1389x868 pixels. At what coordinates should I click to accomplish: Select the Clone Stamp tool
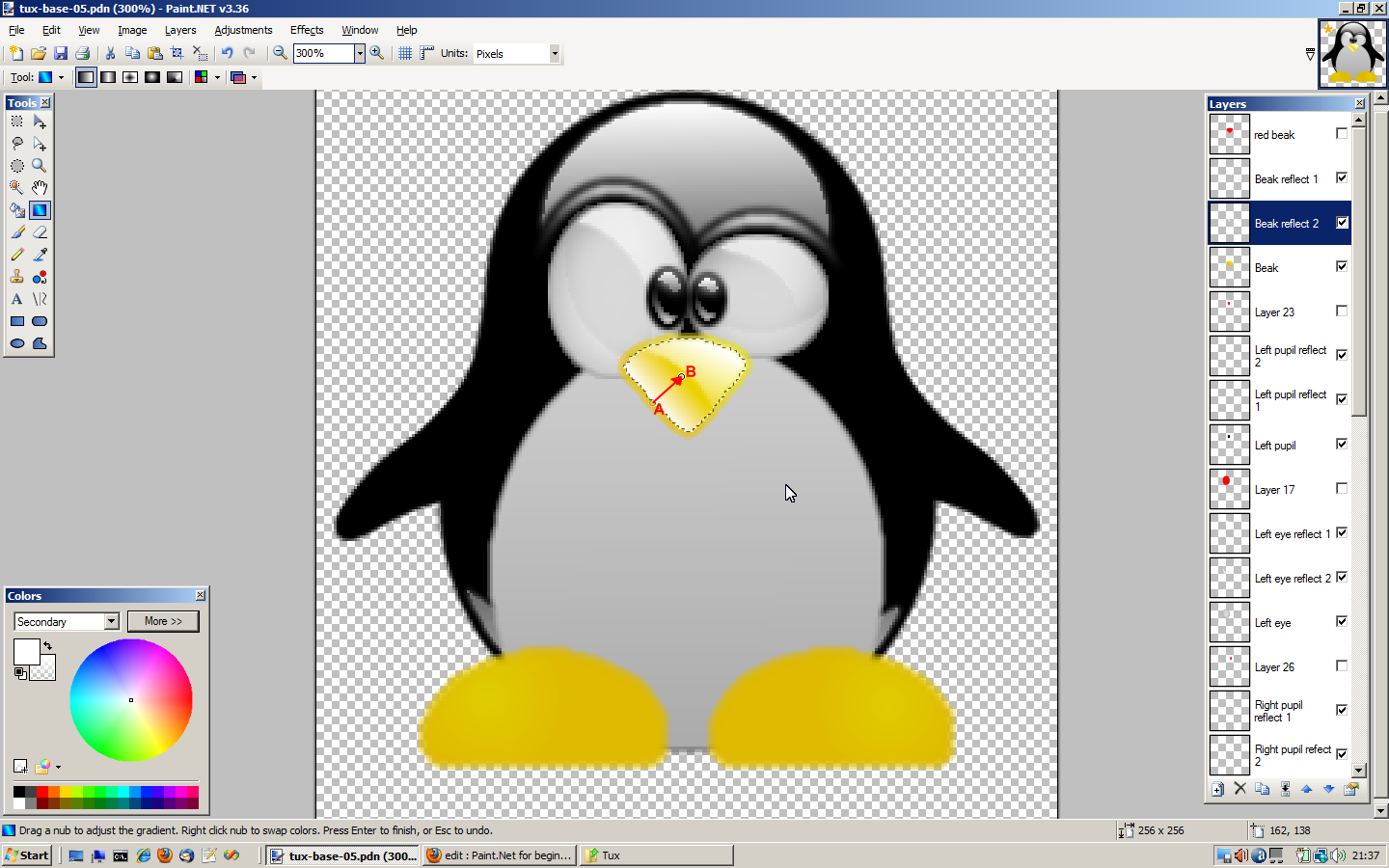coord(17,277)
